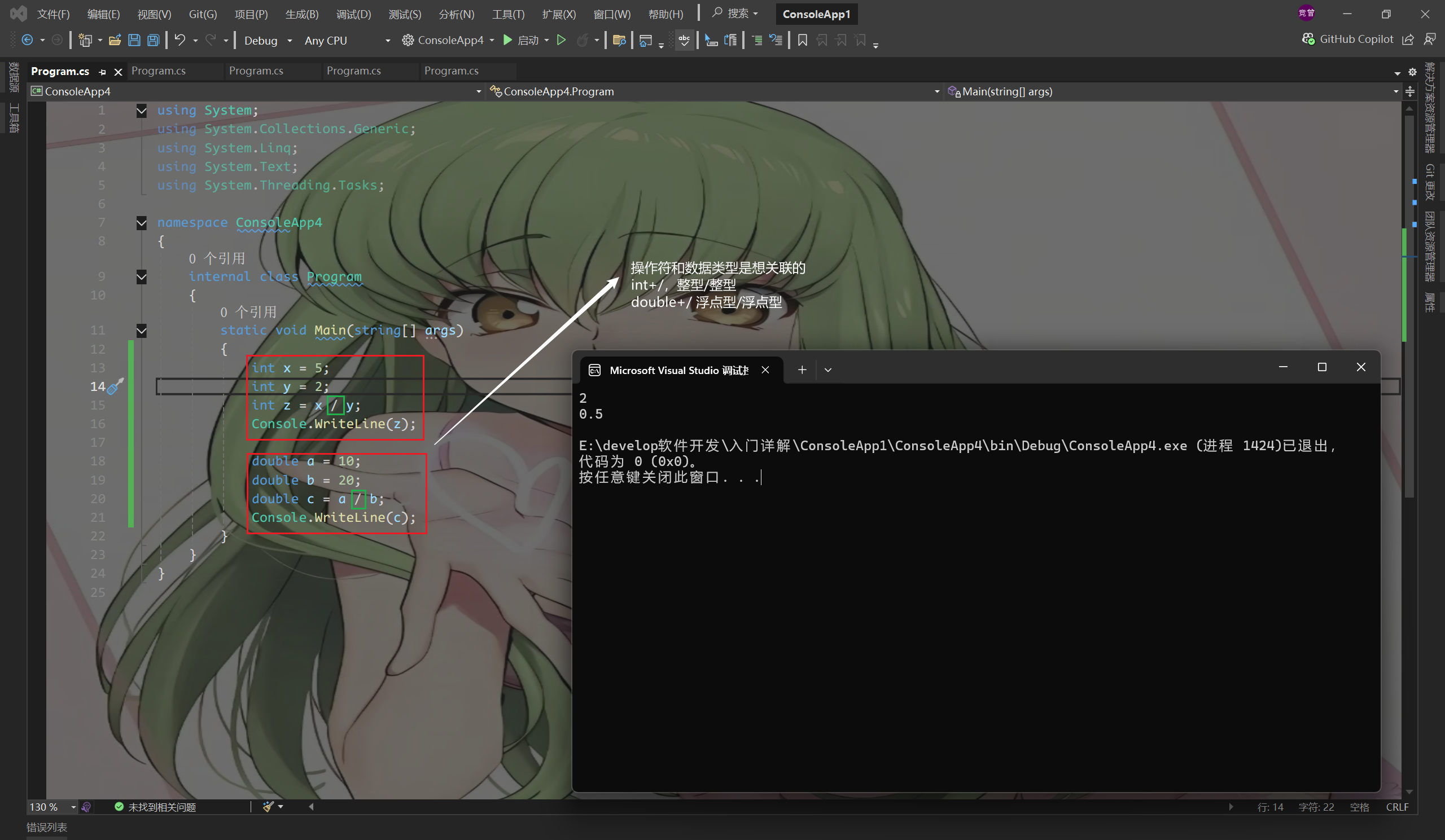
Task: Open the 编辑(E) menu
Action: [104, 14]
